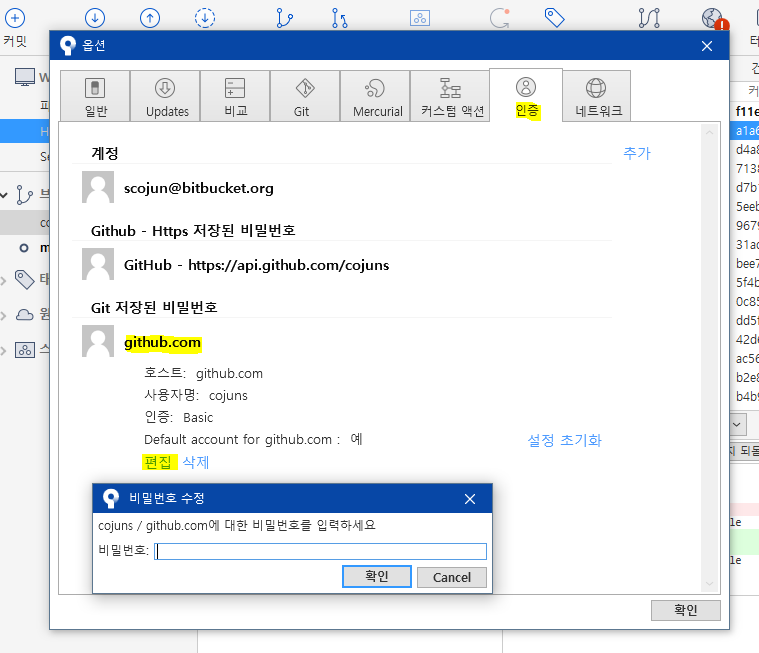Screen dimensions: 759x653
Task: Click the Pull down-arrow toolbar icon
Action: click(x=95, y=18)
